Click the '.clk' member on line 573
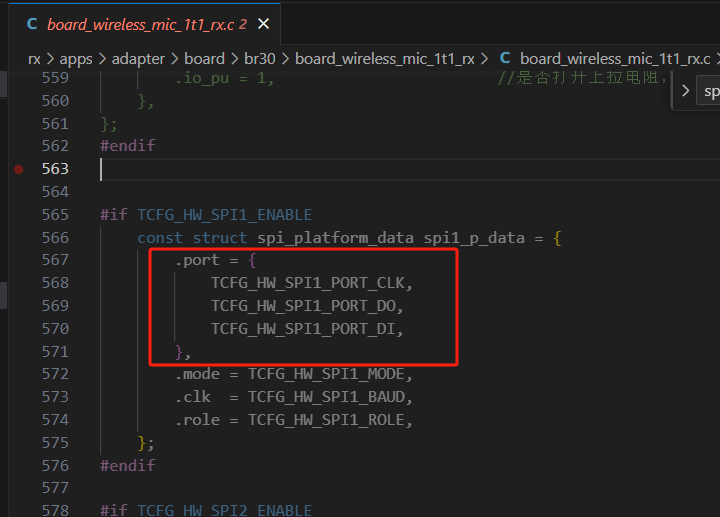 (x=193, y=397)
